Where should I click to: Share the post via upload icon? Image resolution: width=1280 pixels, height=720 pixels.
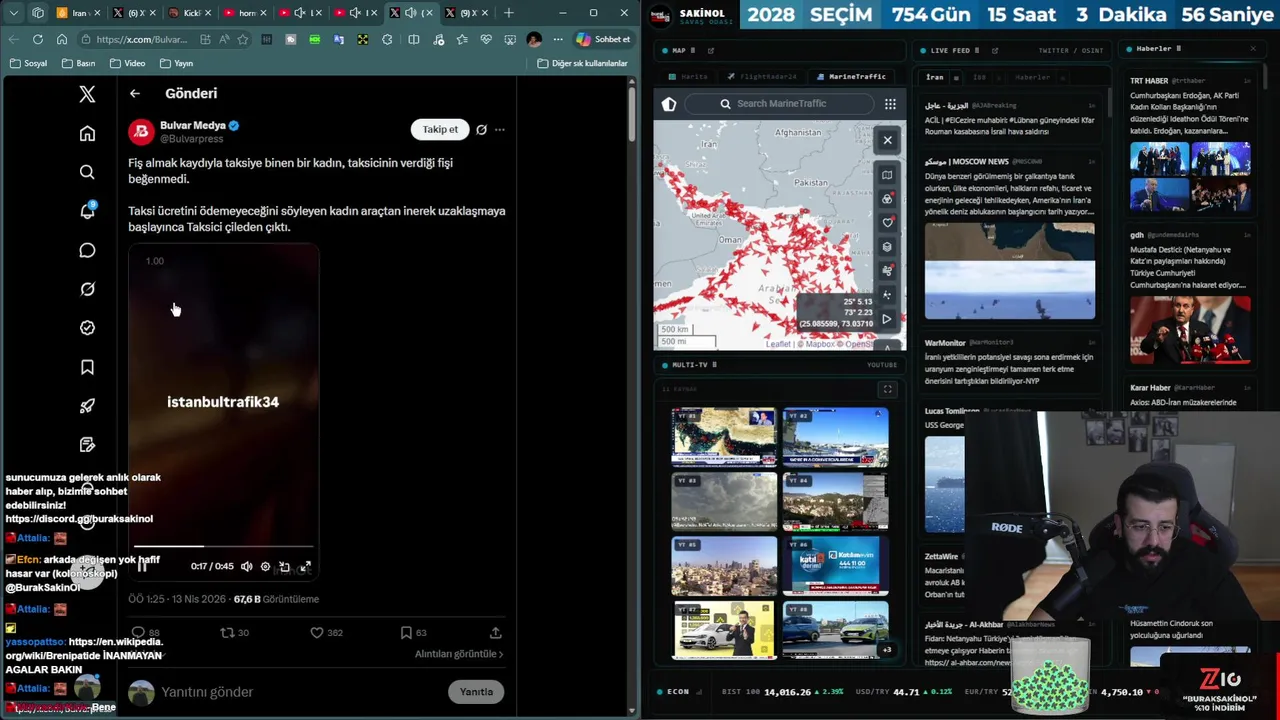pyautogui.click(x=495, y=633)
